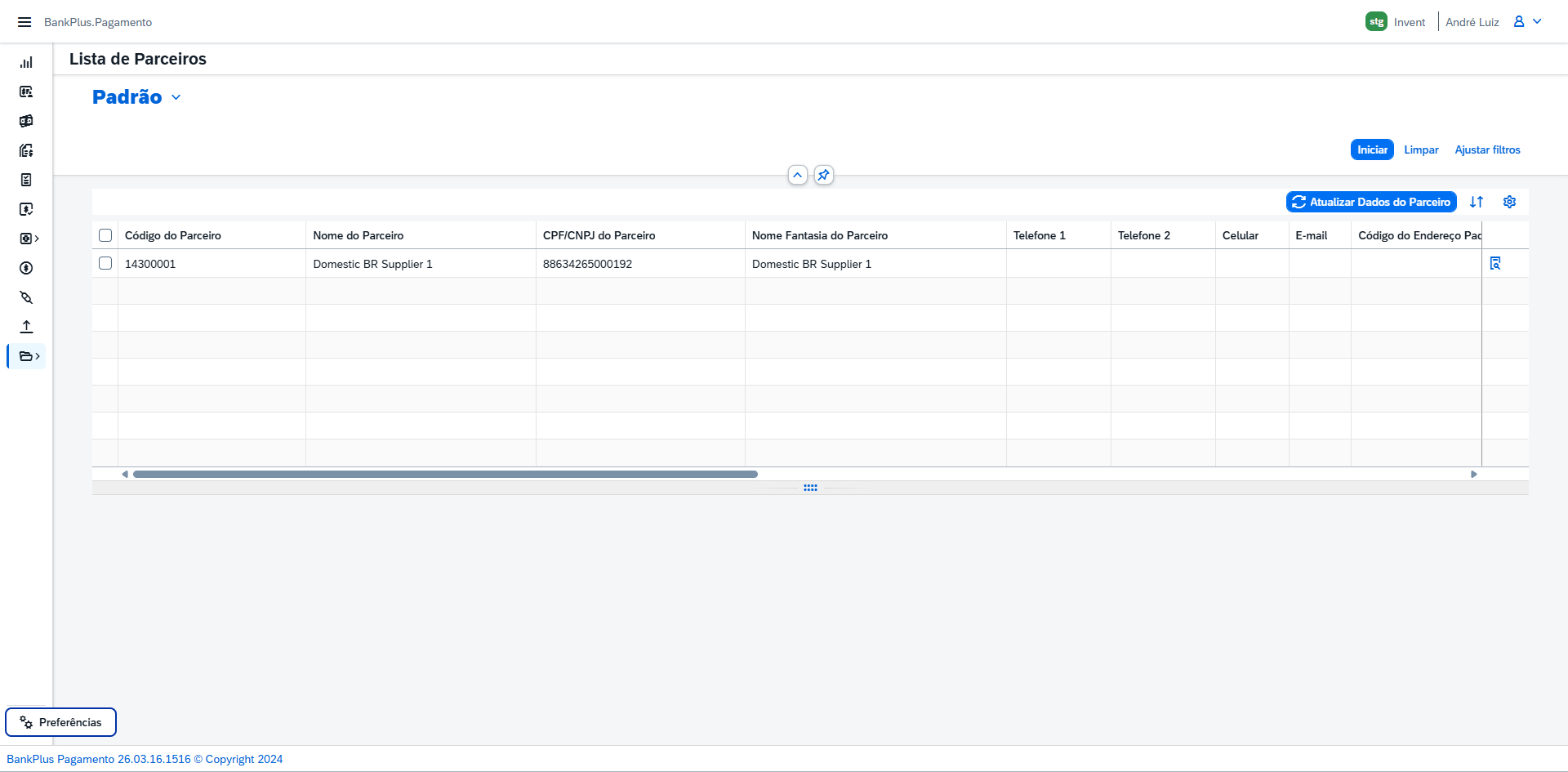
Task: Click the green stg environment badge
Action: [x=1376, y=22]
